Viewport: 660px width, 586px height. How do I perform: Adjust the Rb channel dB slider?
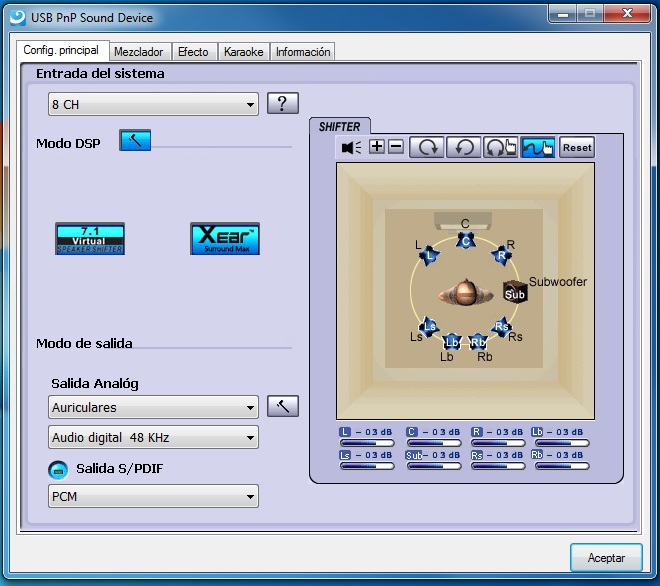pyautogui.click(x=562, y=466)
